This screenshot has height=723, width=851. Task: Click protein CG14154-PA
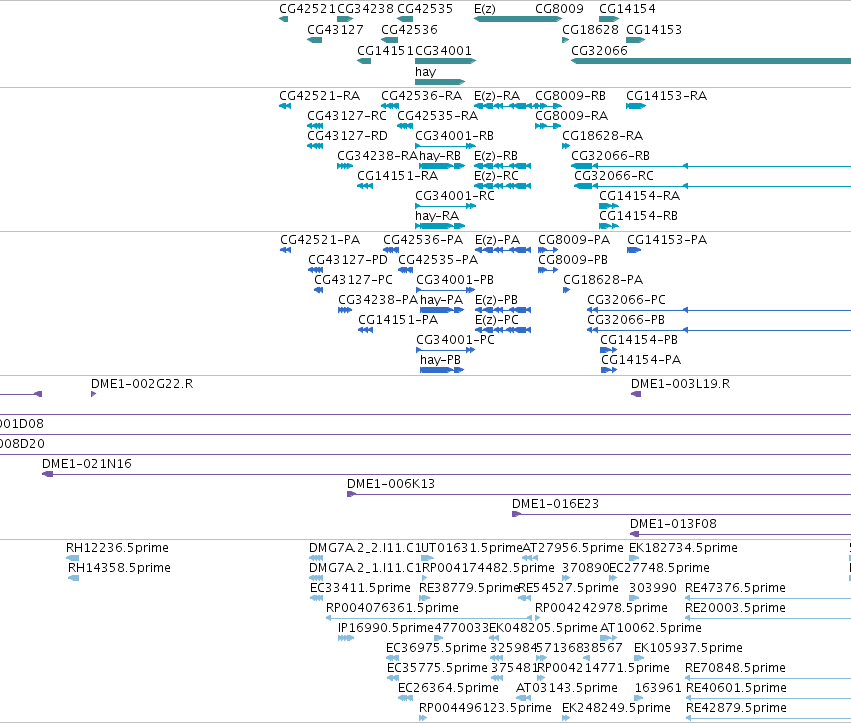[x=640, y=359]
